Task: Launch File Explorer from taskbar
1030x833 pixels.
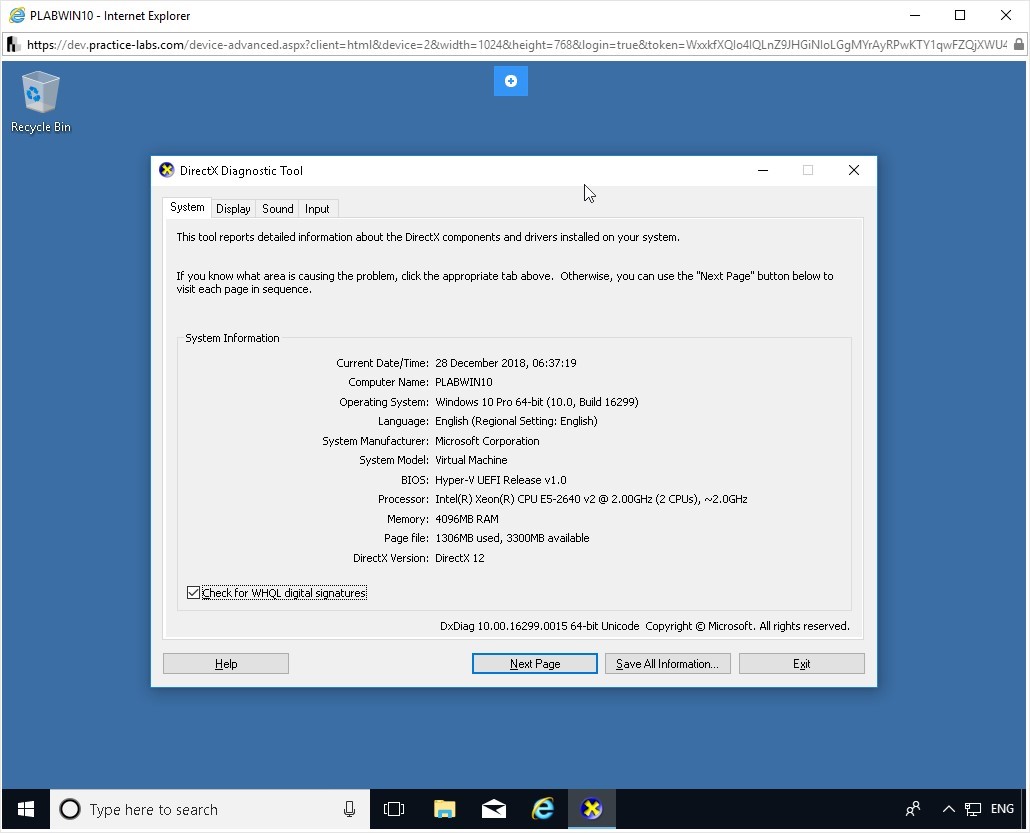Action: pos(444,809)
